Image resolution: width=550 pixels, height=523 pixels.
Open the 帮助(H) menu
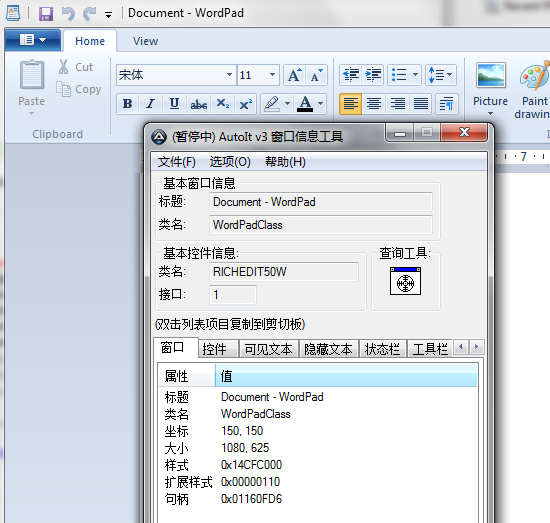(x=285, y=162)
